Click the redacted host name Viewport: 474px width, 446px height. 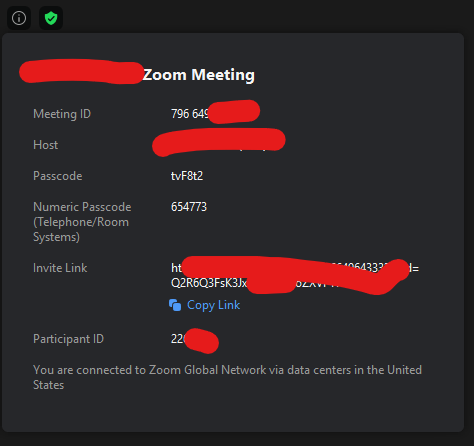point(219,142)
